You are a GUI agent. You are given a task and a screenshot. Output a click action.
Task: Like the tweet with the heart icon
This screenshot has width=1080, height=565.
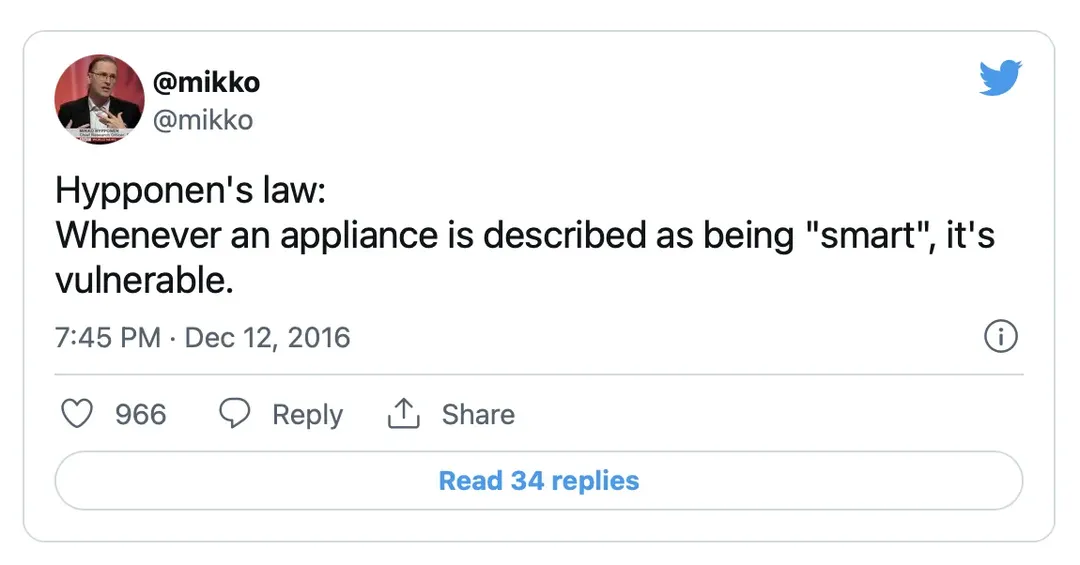[77, 414]
